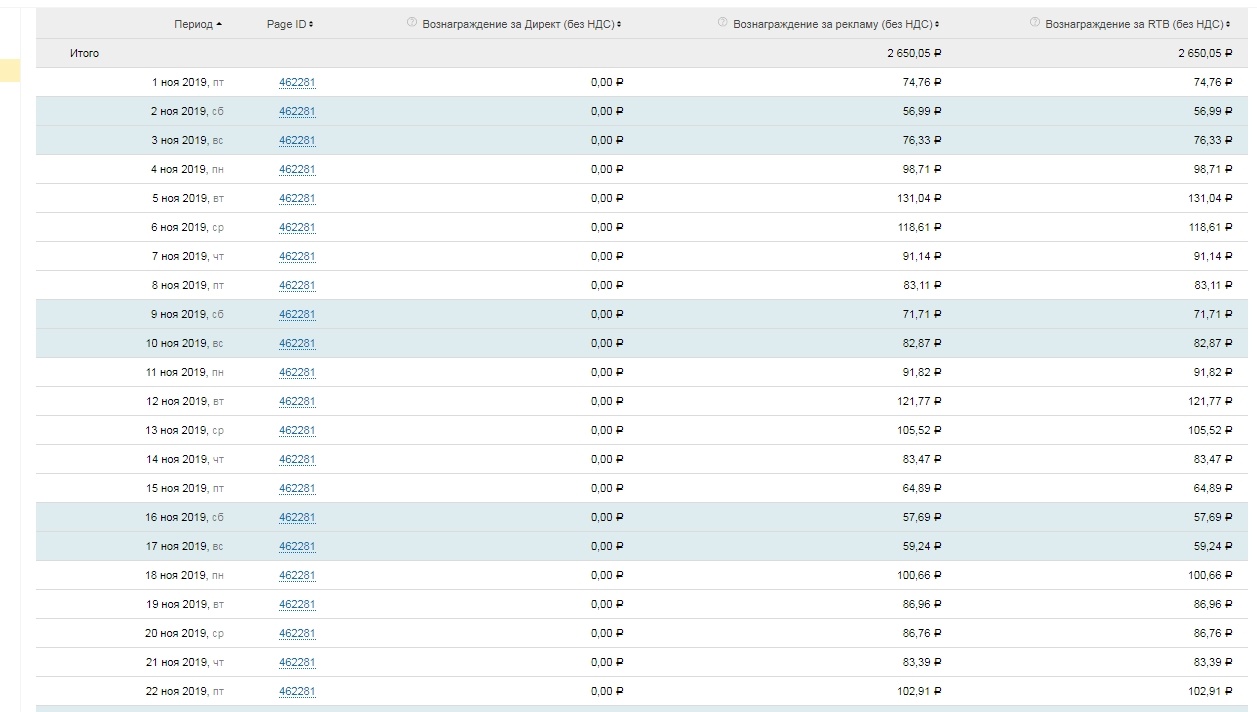Click 102,91 ₽ in the RTB column
This screenshot has height=712, width=1257.
click(1210, 691)
